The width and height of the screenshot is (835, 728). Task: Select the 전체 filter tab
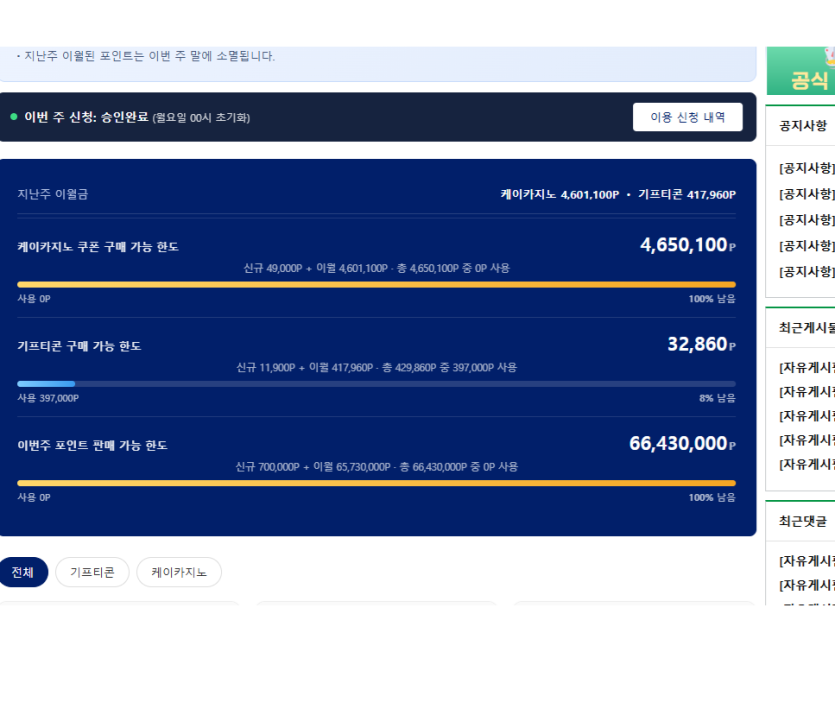click(23, 572)
